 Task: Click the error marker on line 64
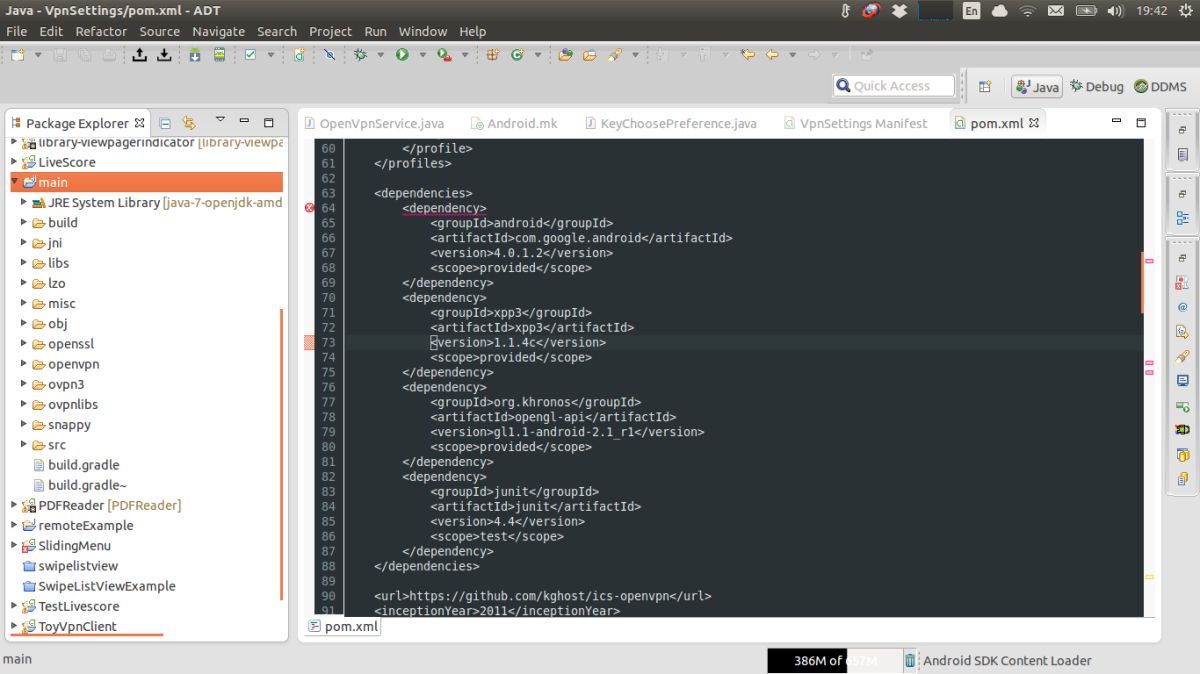(x=309, y=208)
